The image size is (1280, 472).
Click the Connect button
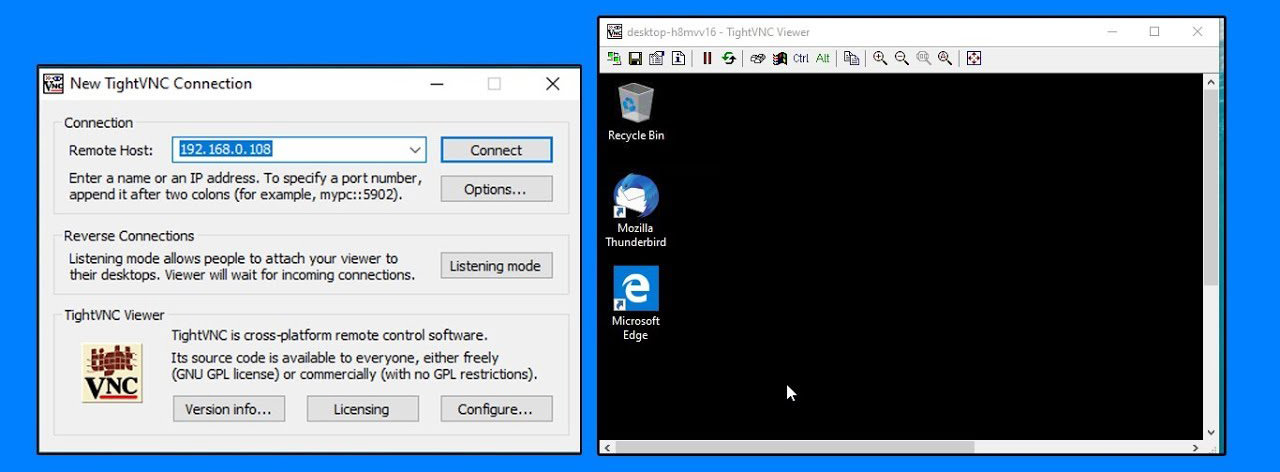(x=496, y=150)
